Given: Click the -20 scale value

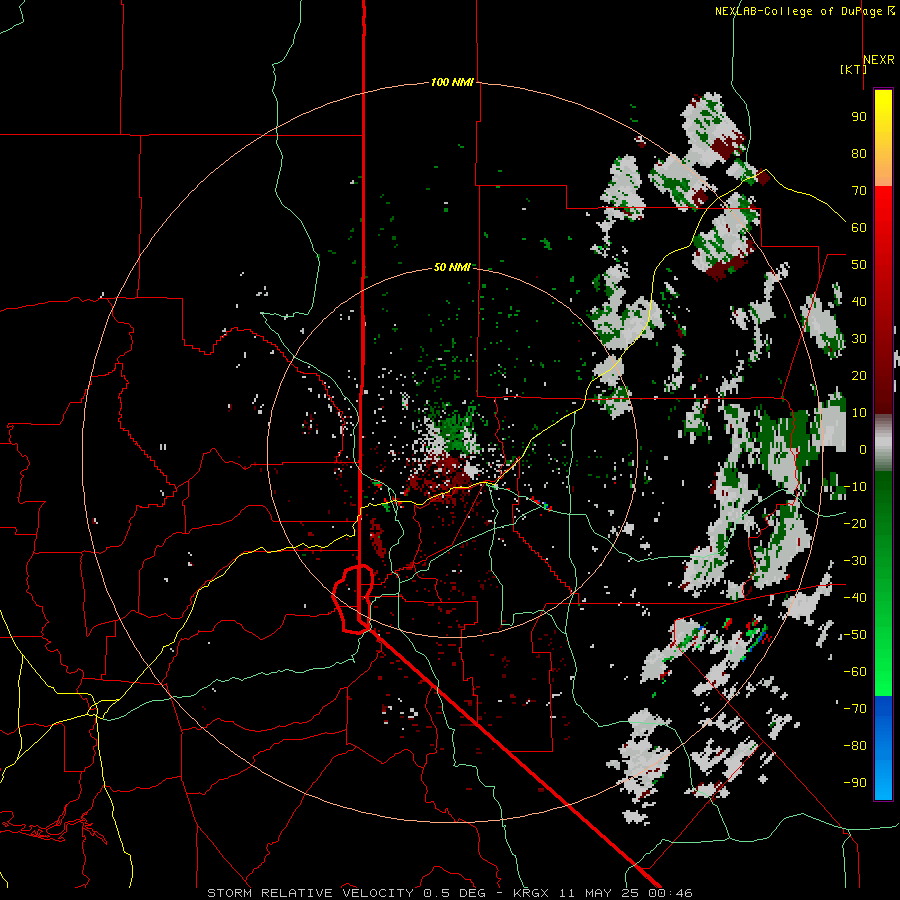Looking at the screenshot, I should coord(855,524).
